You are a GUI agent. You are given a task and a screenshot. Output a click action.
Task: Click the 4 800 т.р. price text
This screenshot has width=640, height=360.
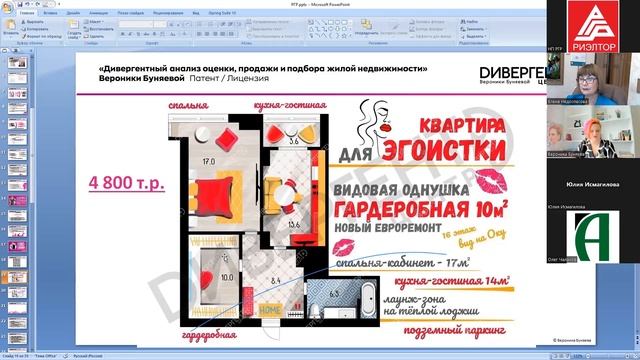click(127, 182)
